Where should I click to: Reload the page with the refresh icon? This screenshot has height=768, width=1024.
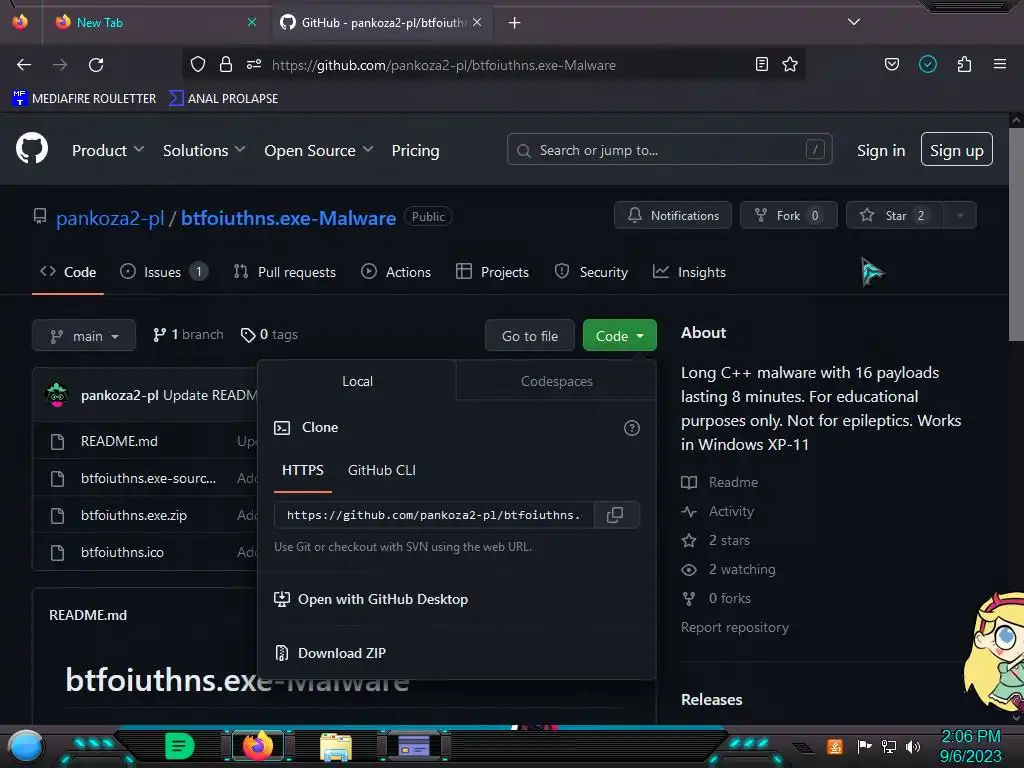tap(96, 65)
